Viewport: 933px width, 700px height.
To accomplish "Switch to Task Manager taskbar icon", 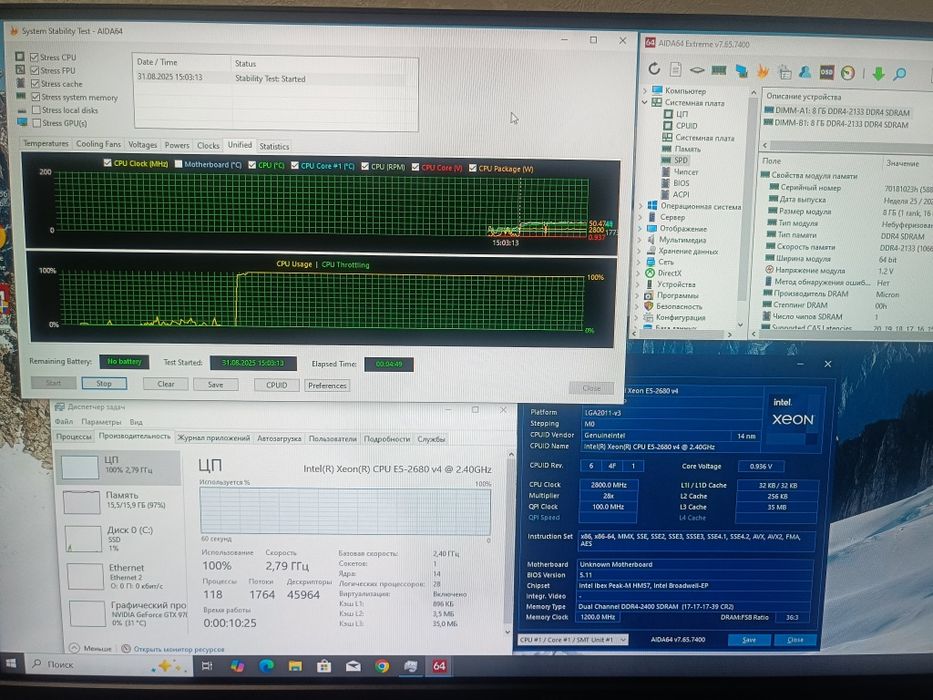I will (411, 665).
